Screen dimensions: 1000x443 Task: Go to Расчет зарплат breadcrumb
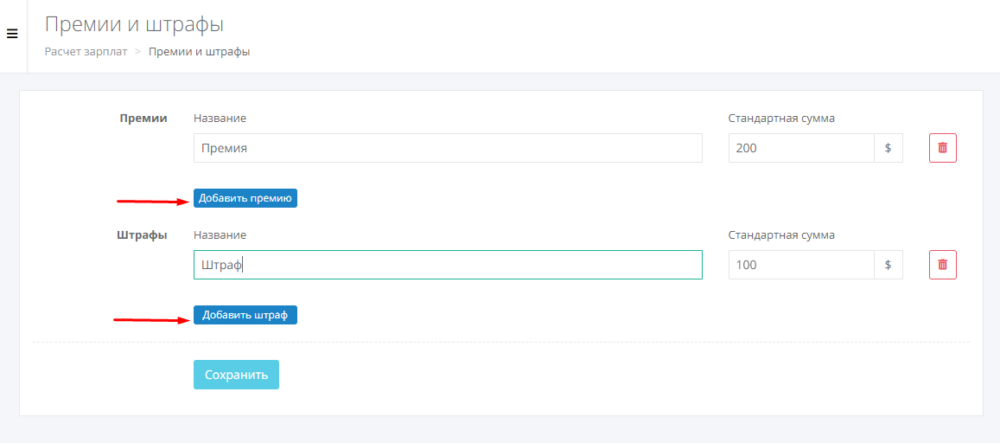pyautogui.click(x=86, y=52)
